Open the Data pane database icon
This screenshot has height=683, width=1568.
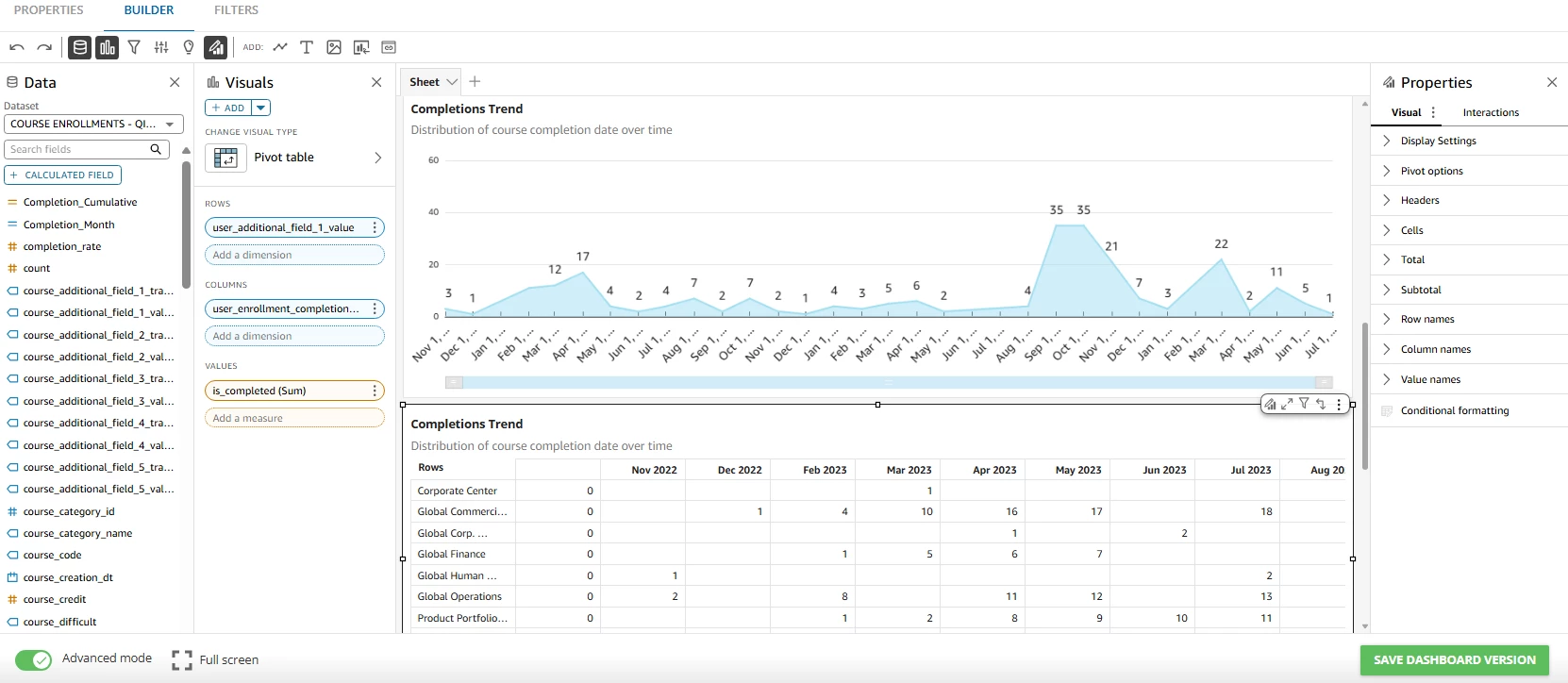click(x=80, y=47)
